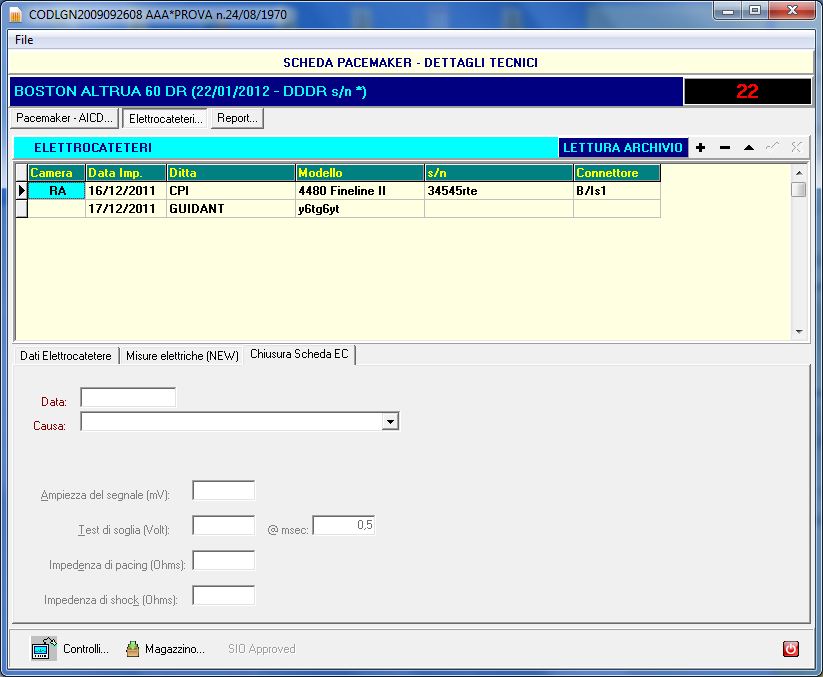Click the GUIDANT ditta cell
This screenshot has width=823, height=677.
[x=231, y=209]
